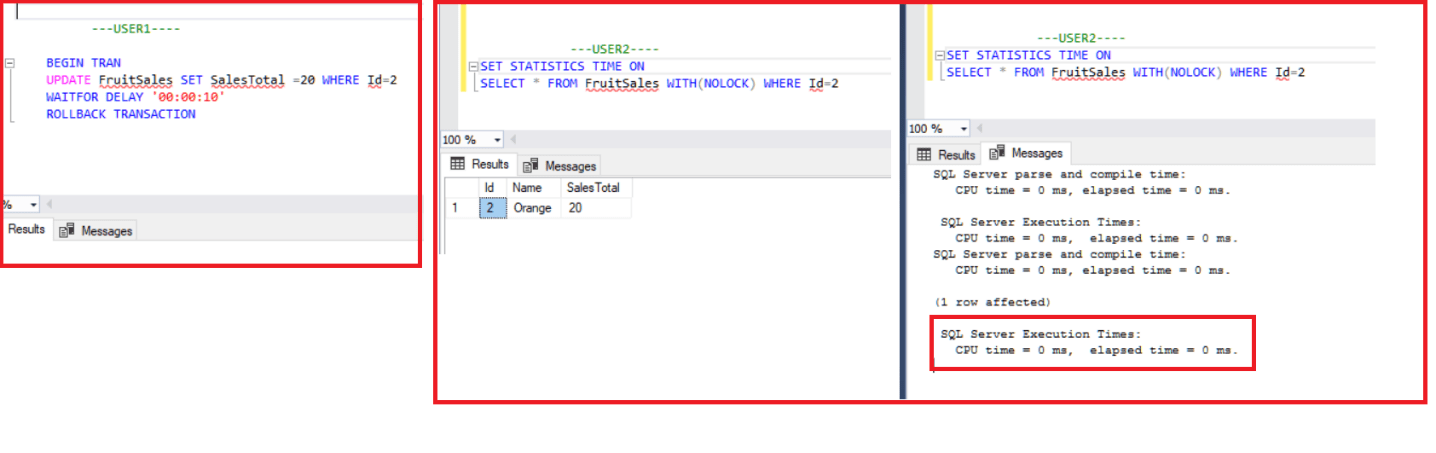Click the messages icon on the active Messages tab
The width and height of the screenshot is (1436, 453).
coord(996,153)
